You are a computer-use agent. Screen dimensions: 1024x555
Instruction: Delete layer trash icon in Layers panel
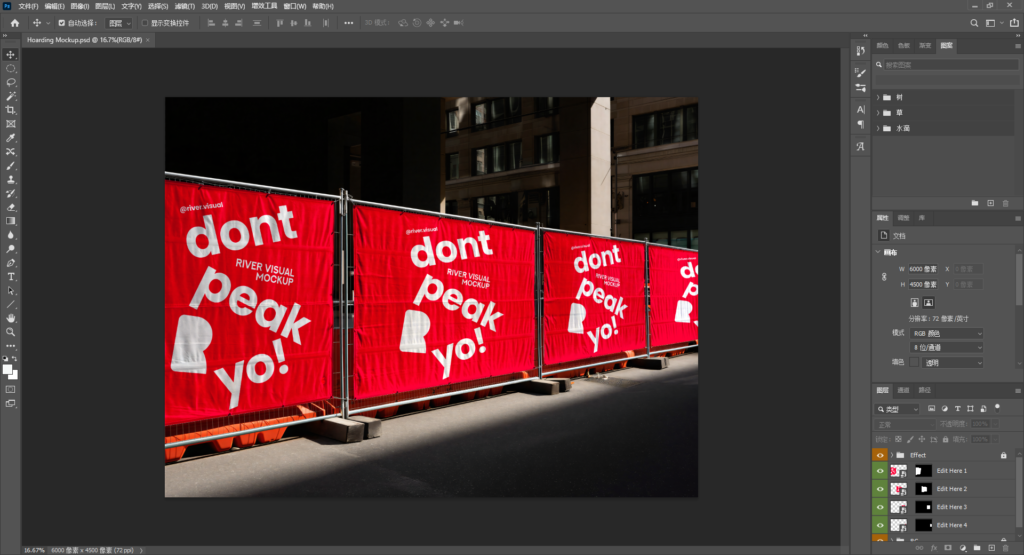1006,548
